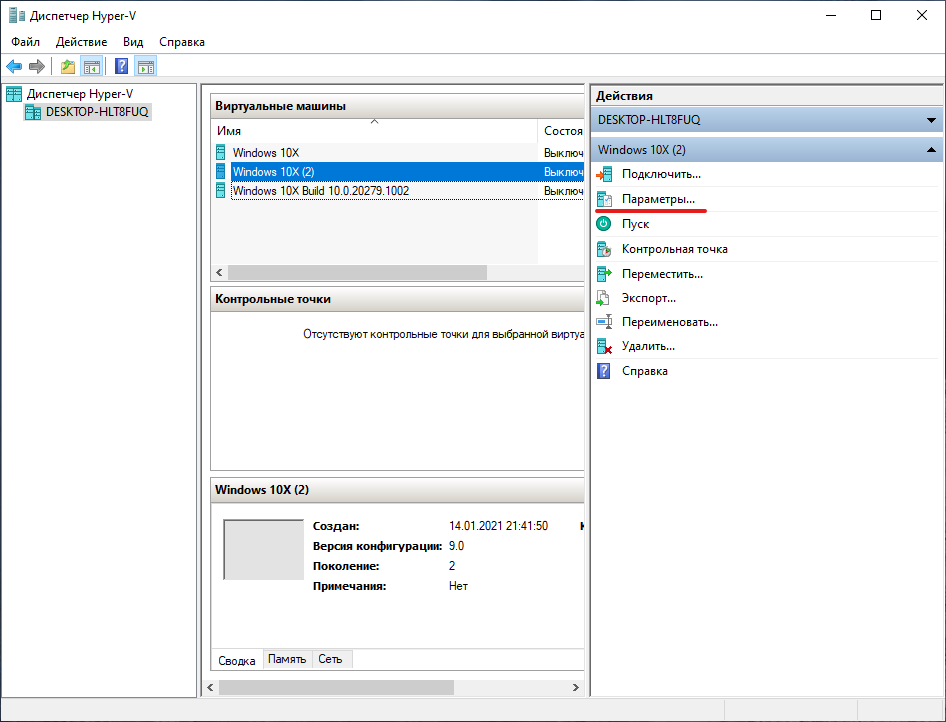Sort virtual machines by Имя column
The image size is (946, 722).
374,131
